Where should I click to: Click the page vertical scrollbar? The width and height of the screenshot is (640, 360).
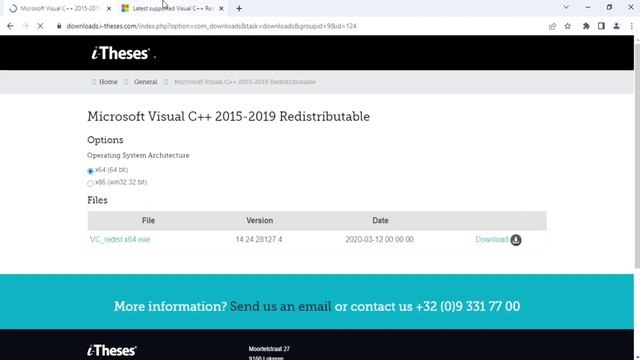[637, 155]
